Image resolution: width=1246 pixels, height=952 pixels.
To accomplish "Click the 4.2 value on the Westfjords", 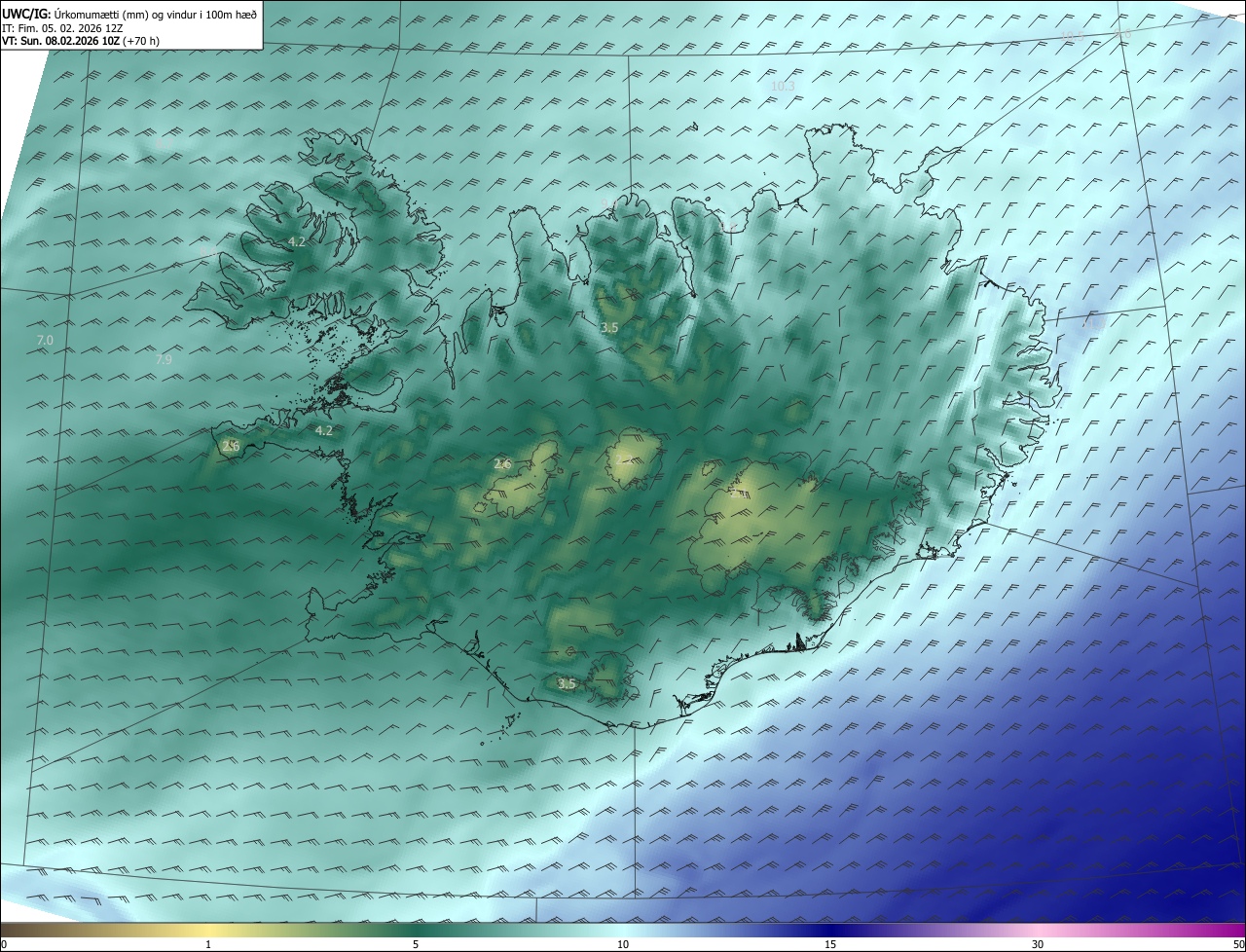I will coord(297,241).
